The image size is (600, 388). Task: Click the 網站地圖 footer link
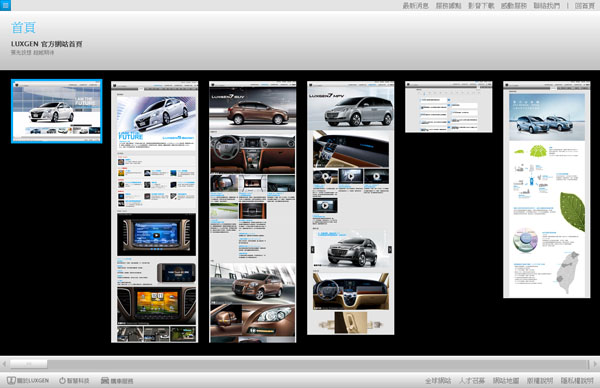(x=506, y=380)
